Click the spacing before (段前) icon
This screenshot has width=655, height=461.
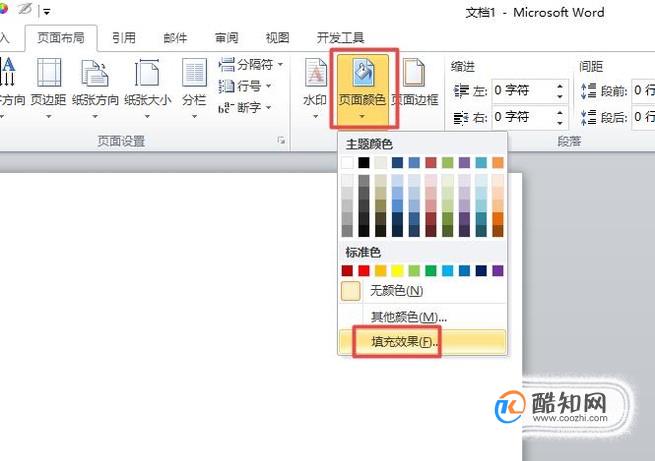589,90
